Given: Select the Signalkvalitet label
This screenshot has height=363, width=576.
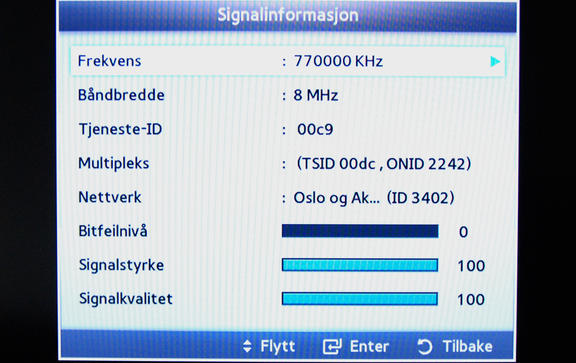Looking at the screenshot, I should click(126, 299).
